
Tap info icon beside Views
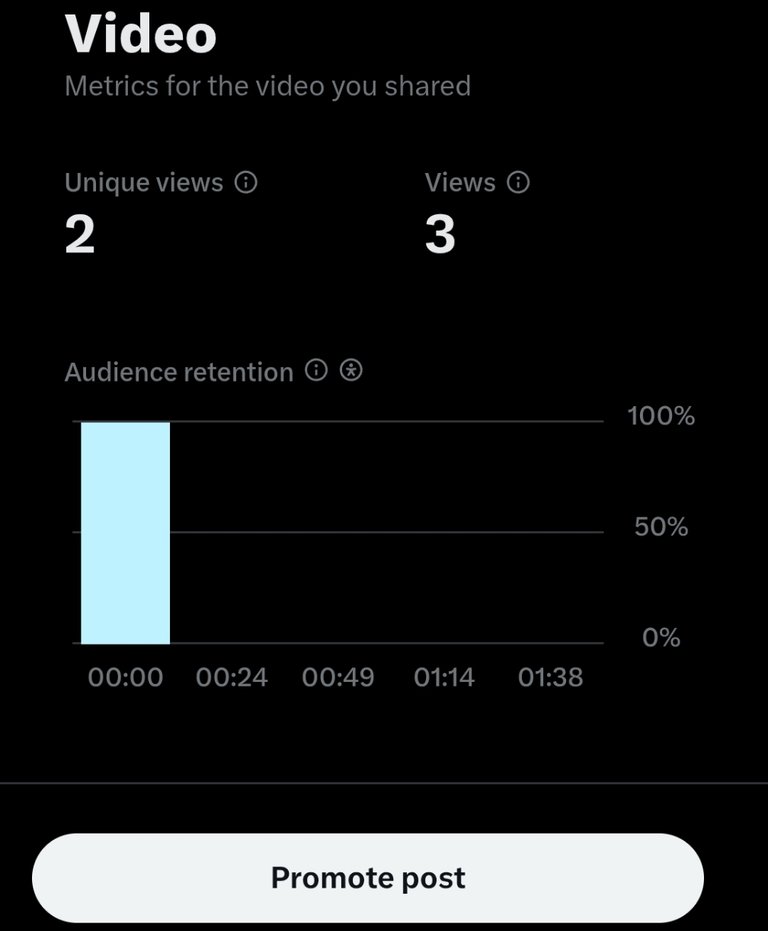click(518, 182)
